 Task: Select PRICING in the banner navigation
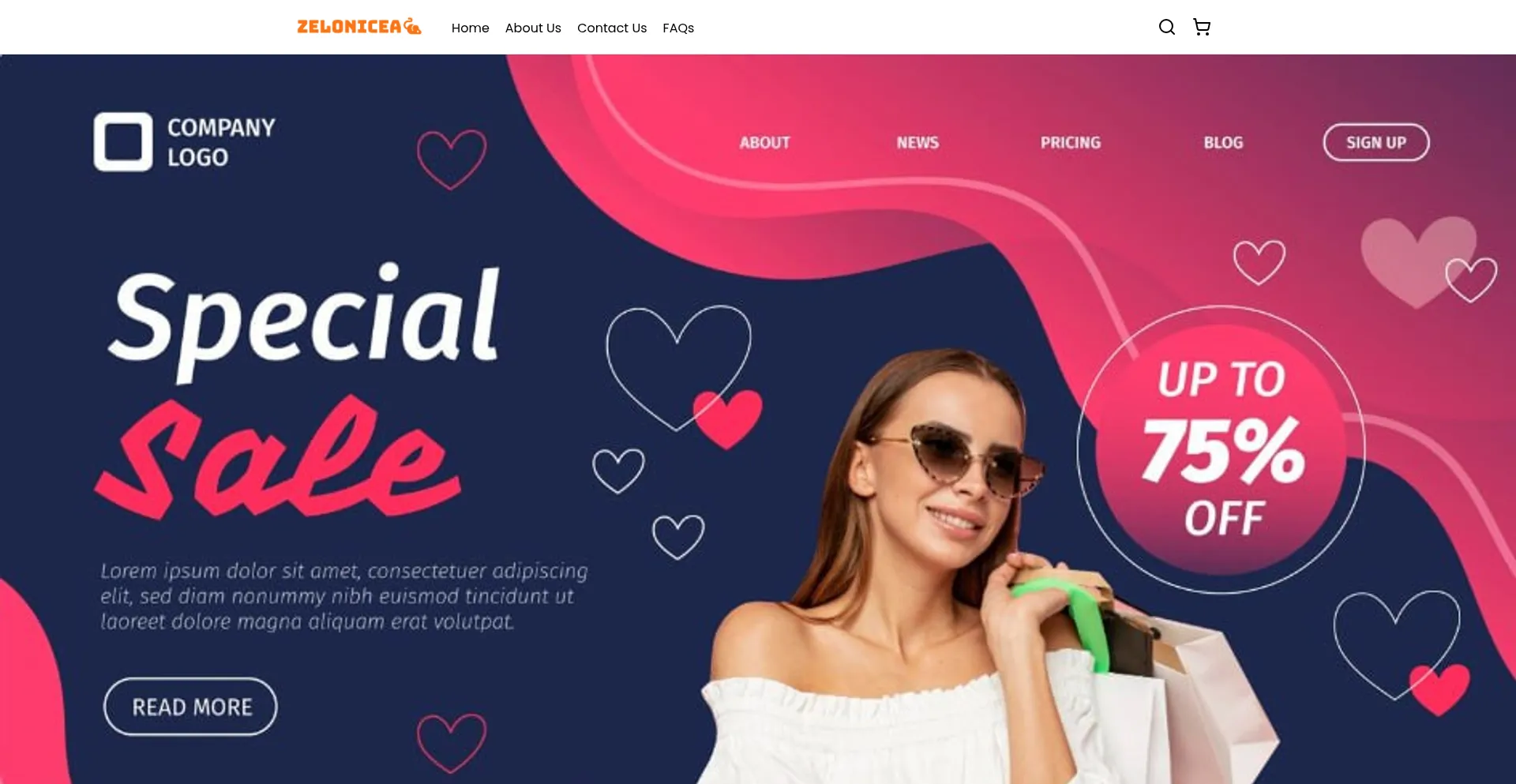coord(1071,143)
